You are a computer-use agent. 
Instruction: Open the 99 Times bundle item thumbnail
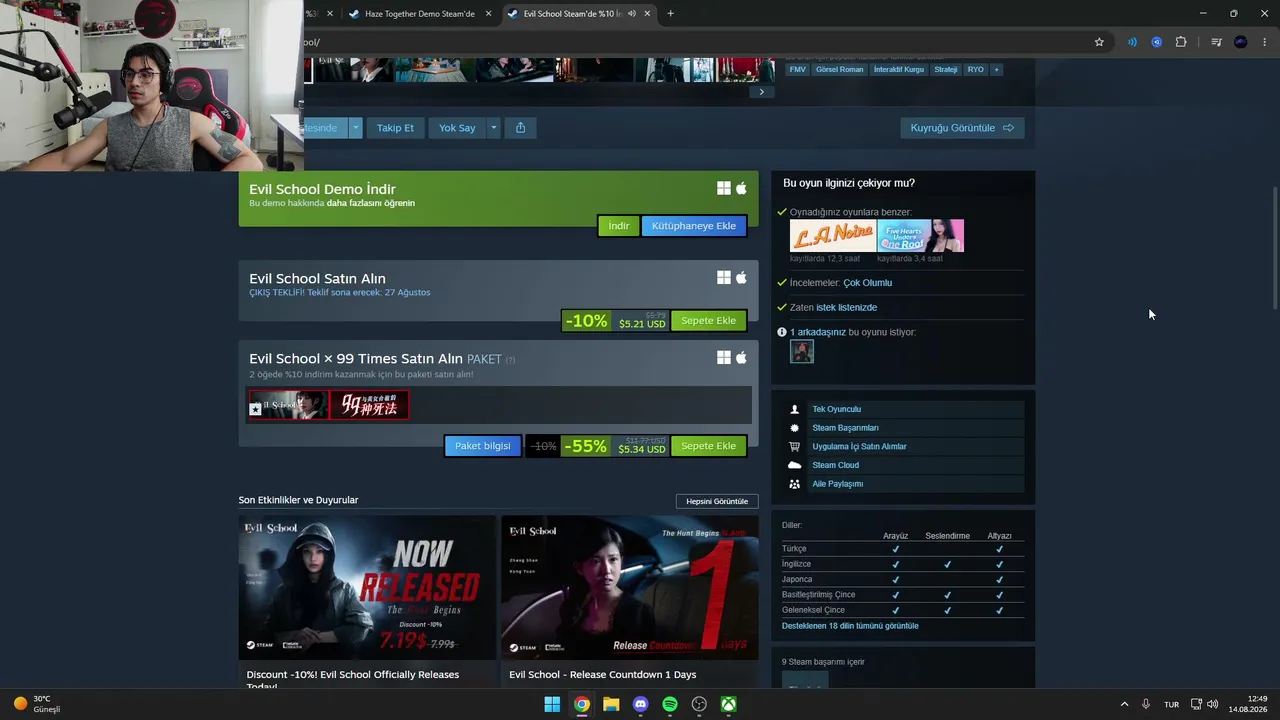[369, 405]
